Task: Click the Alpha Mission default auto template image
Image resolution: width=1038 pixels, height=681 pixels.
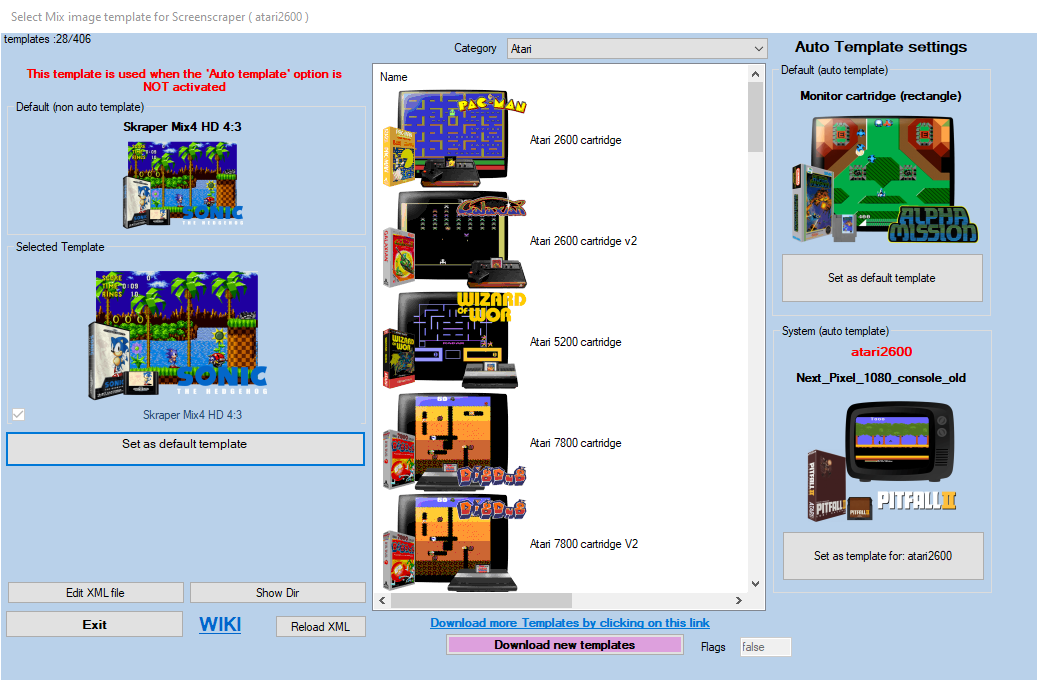Action: click(882, 178)
